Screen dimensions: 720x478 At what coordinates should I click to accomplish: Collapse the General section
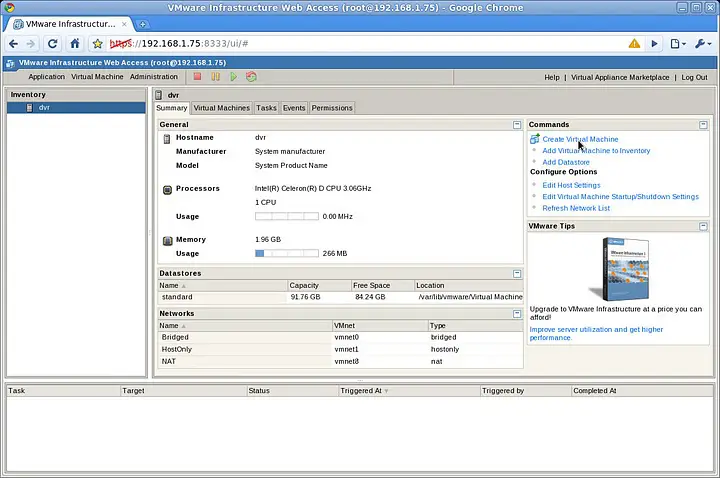pyautogui.click(x=517, y=125)
